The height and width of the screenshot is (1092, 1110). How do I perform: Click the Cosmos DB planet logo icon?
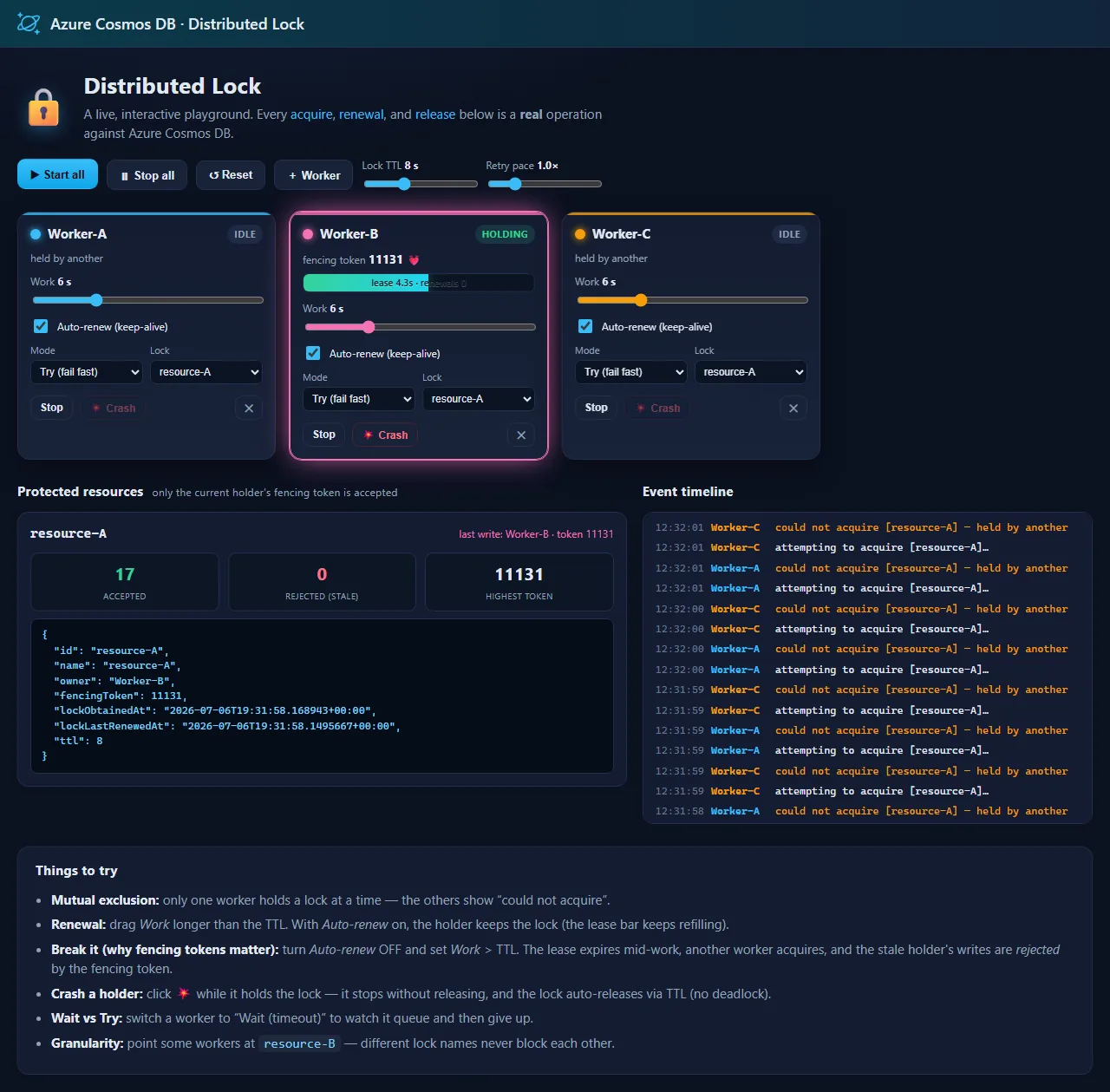point(29,23)
